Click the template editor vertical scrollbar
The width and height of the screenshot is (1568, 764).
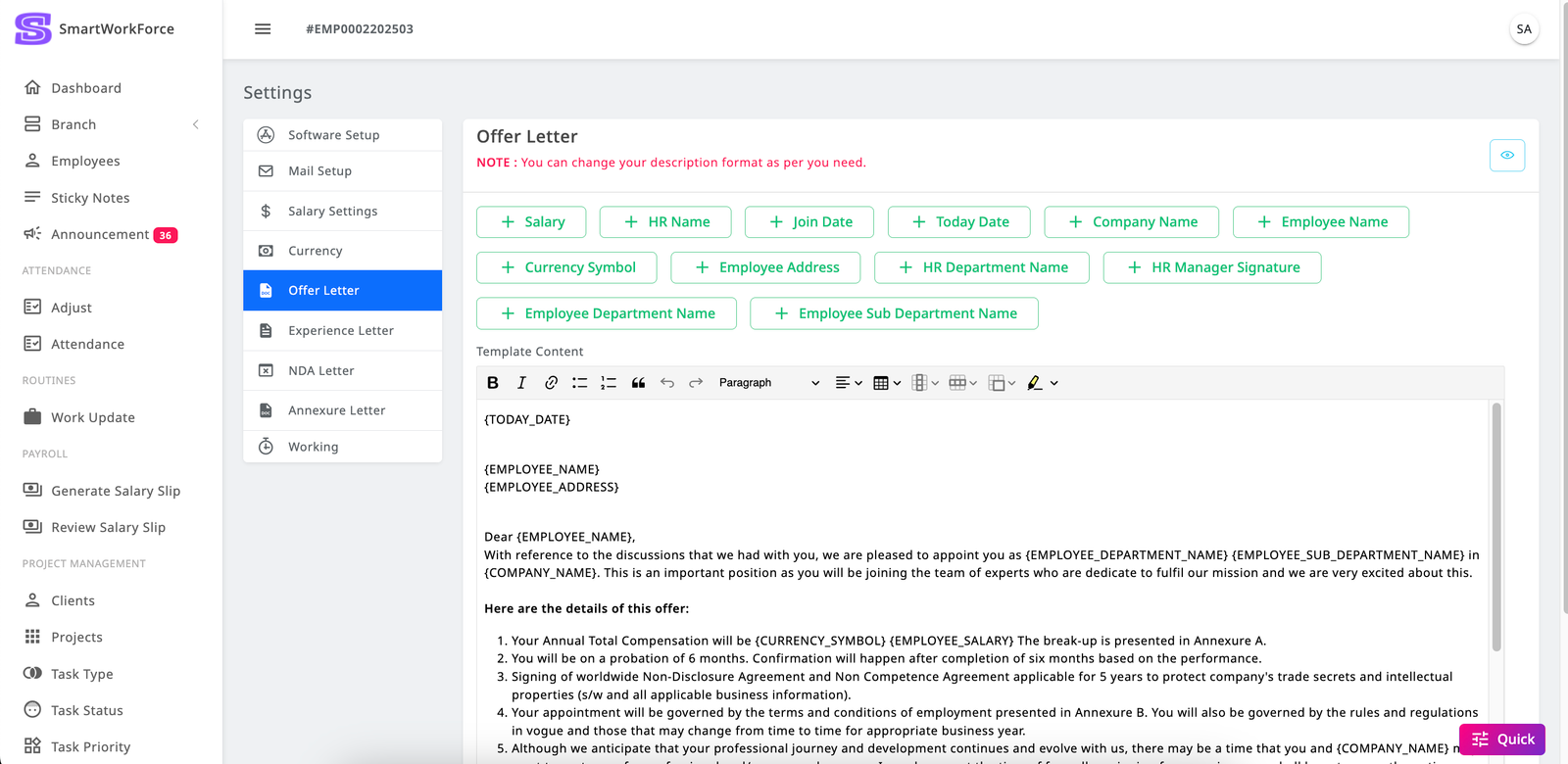(1495, 527)
